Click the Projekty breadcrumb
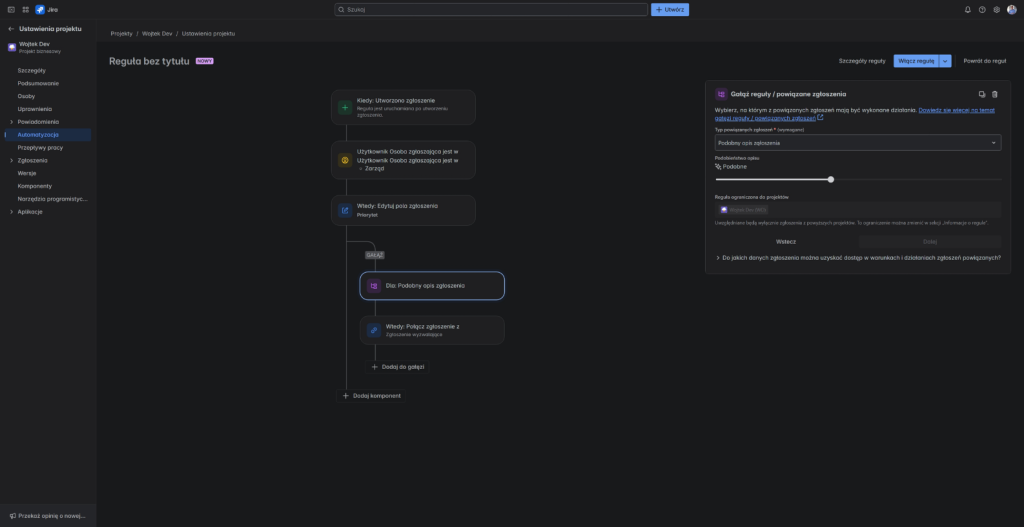Image resolution: width=1024 pixels, height=527 pixels. point(121,33)
